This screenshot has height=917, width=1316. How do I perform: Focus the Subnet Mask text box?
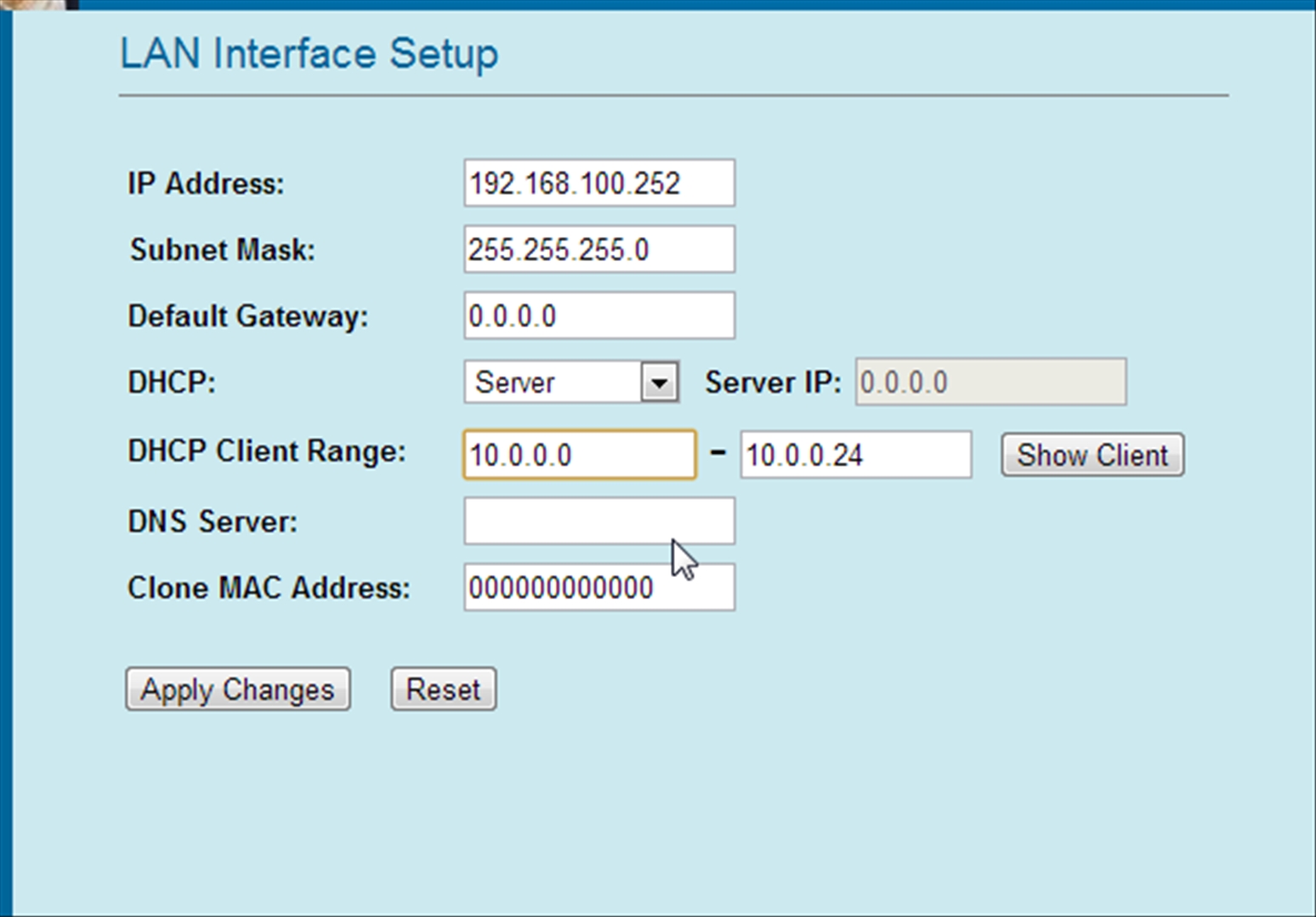pyautogui.click(x=598, y=249)
